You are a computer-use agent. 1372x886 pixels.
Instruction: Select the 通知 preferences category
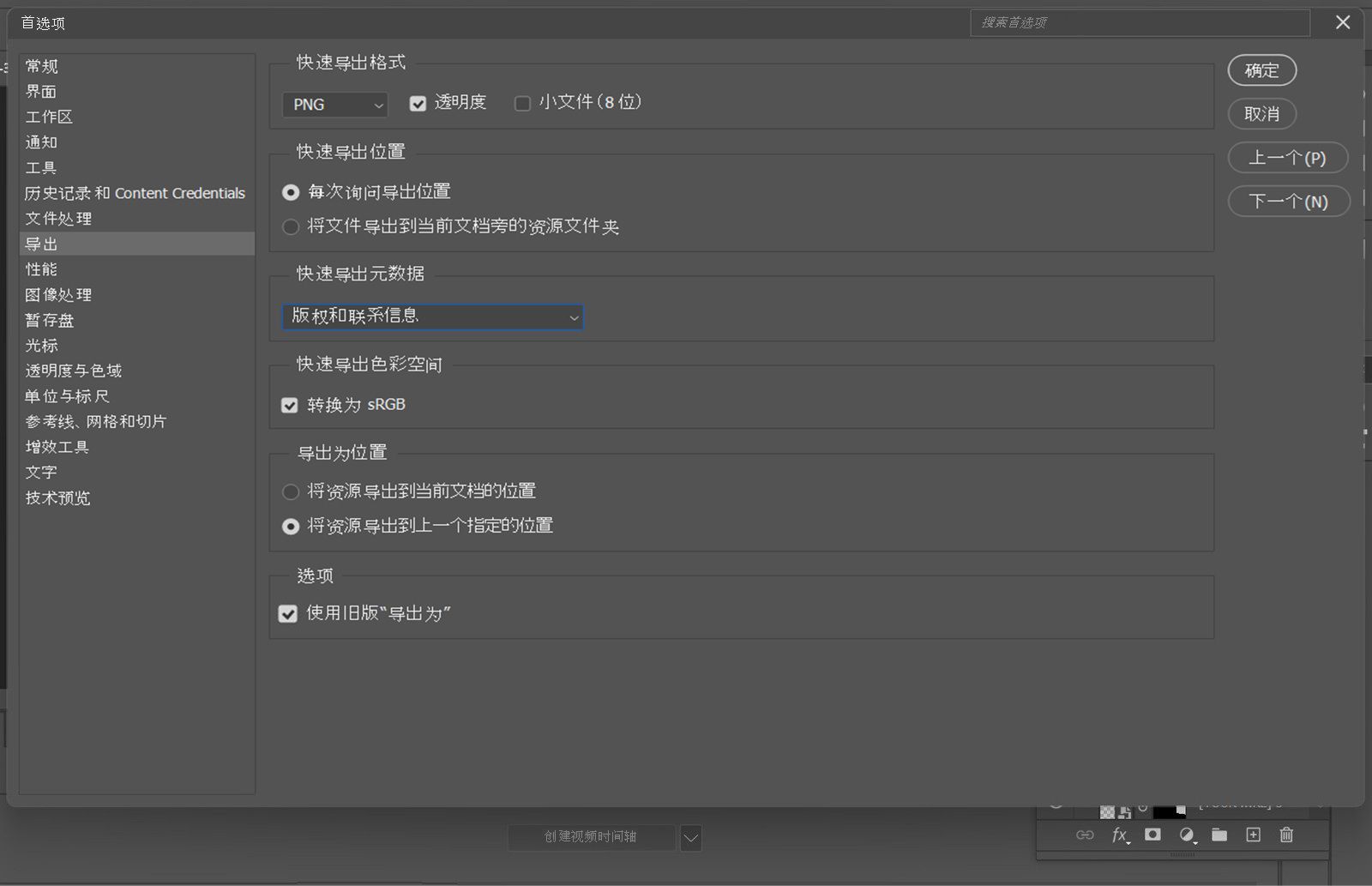(x=137, y=142)
